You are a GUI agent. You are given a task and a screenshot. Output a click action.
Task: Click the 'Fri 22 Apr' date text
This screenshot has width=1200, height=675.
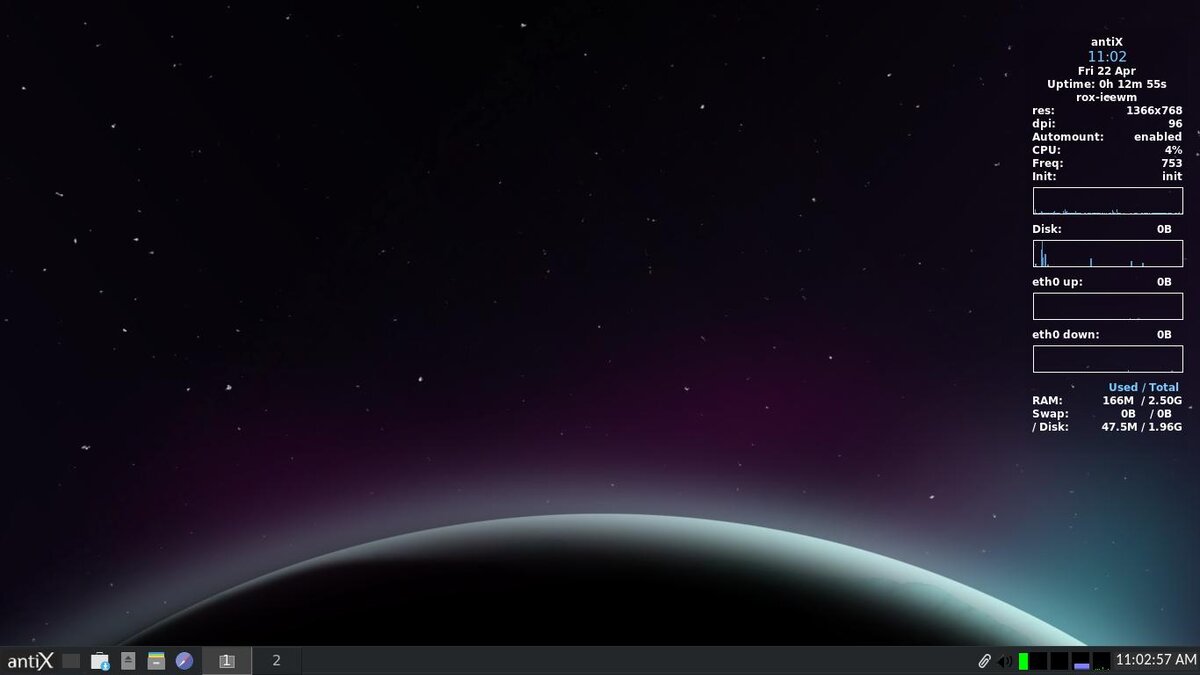(x=1107, y=71)
